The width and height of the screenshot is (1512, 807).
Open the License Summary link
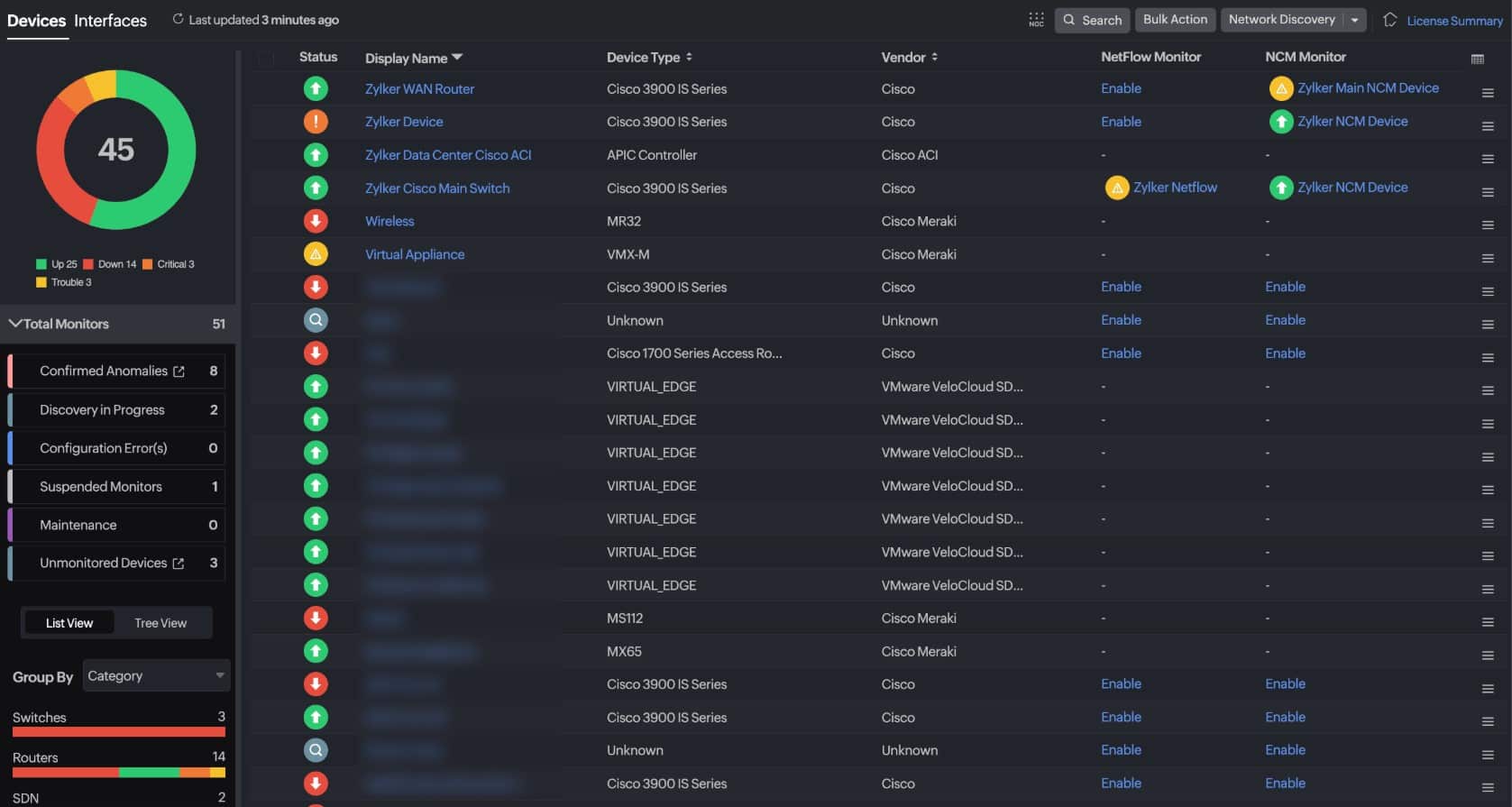1454,21
